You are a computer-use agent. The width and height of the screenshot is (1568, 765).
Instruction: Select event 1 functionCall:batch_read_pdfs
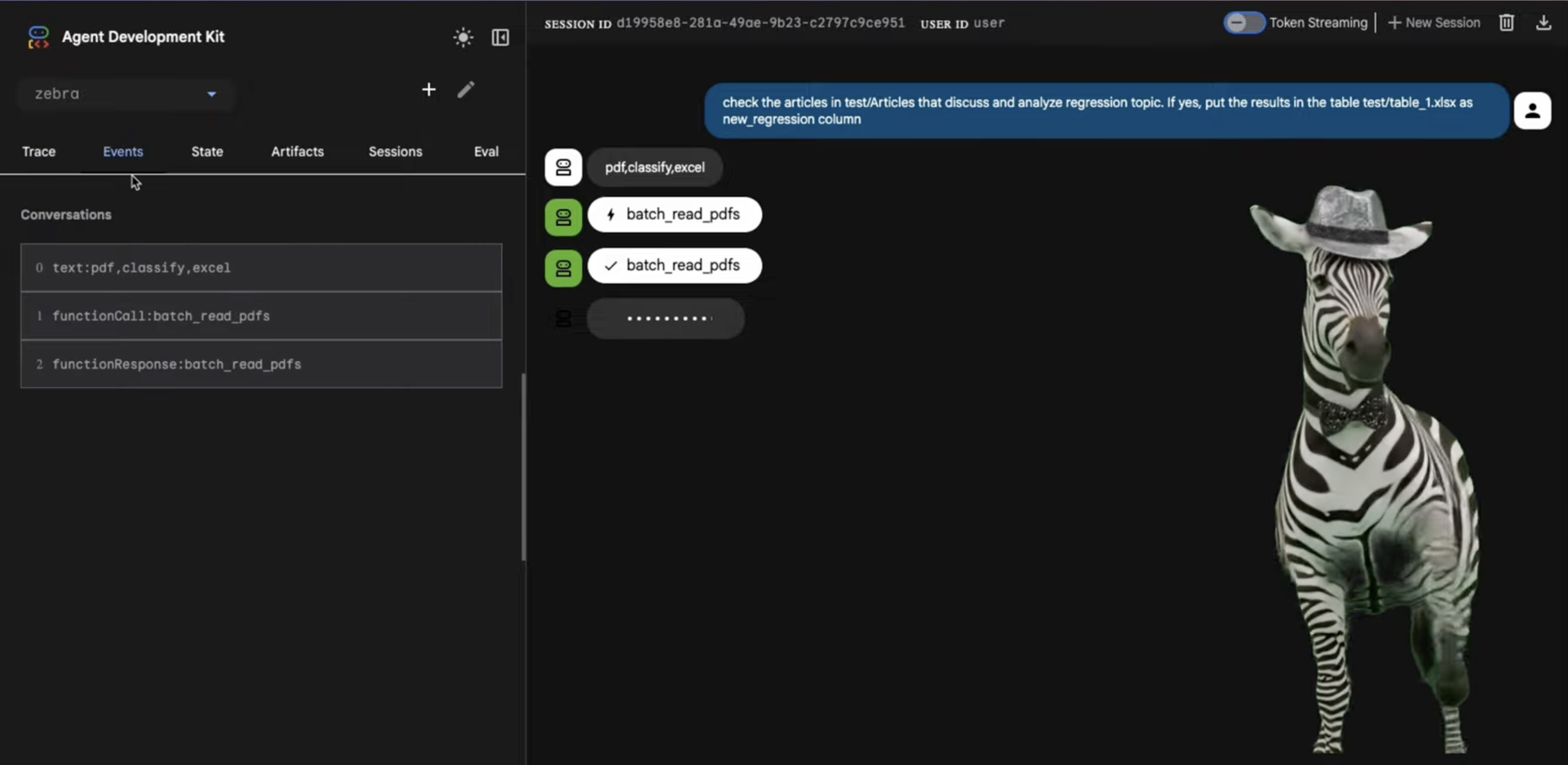[261, 316]
